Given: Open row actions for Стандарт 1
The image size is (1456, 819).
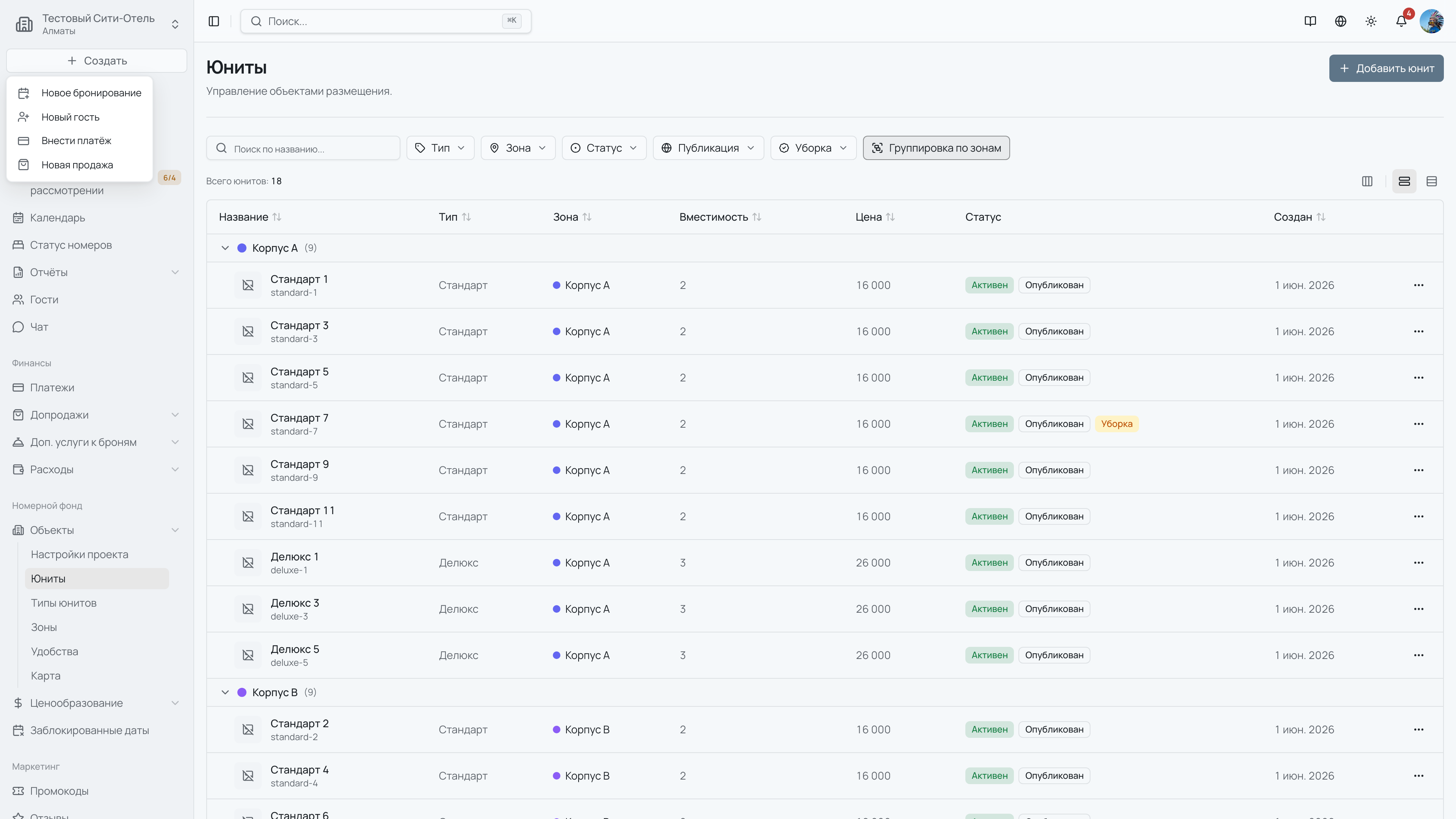Looking at the screenshot, I should click(1419, 285).
